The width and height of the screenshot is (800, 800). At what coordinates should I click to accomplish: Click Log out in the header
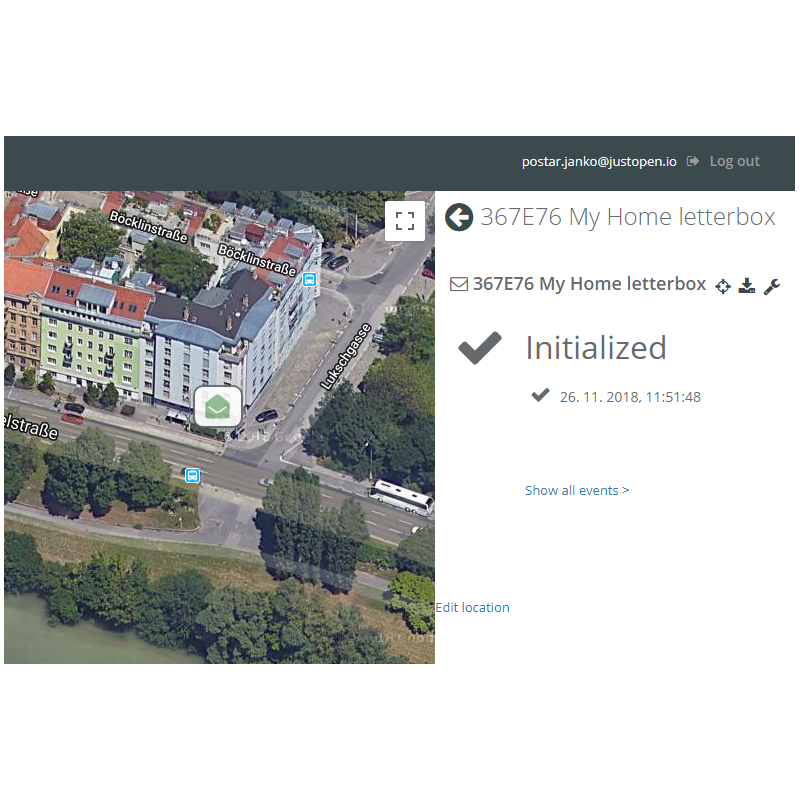734,161
